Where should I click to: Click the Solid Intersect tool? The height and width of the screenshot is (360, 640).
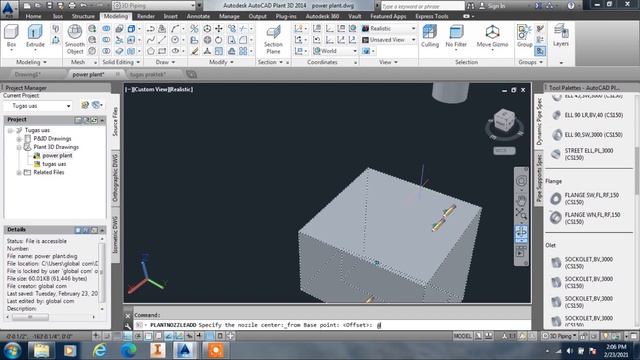pyautogui.click(x=106, y=51)
